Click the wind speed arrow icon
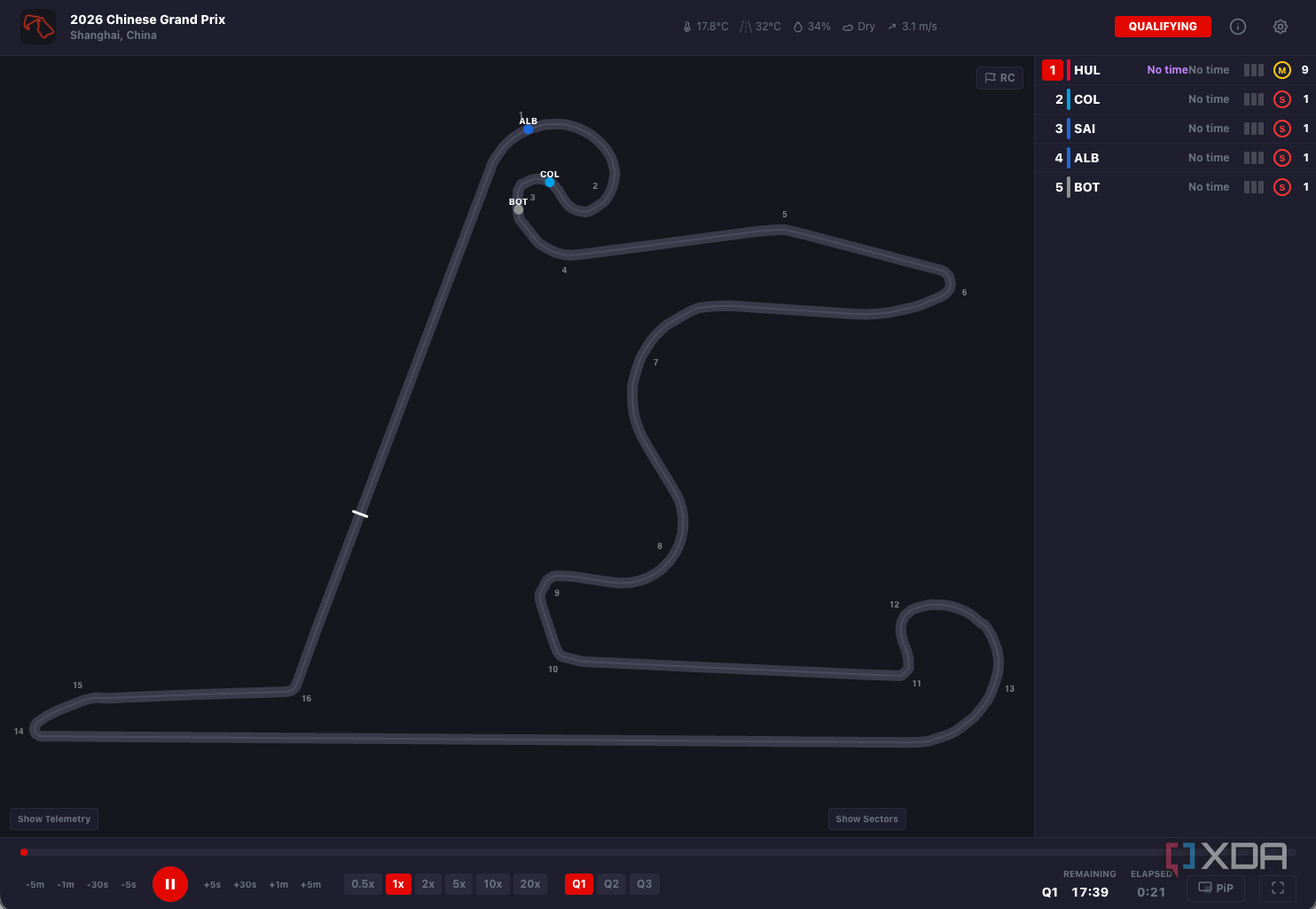Screen dimensions: 1316x909 point(892,27)
